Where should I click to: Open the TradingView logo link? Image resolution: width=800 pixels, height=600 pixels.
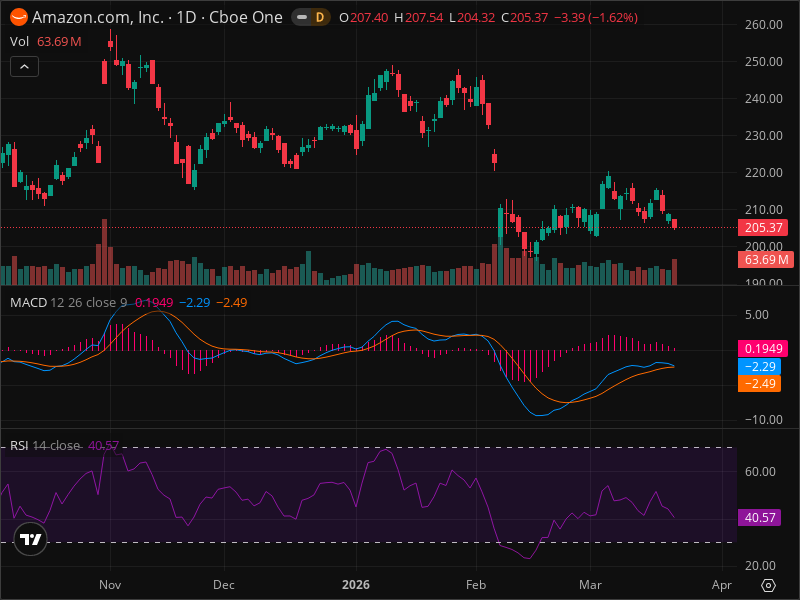pyautogui.click(x=31, y=539)
